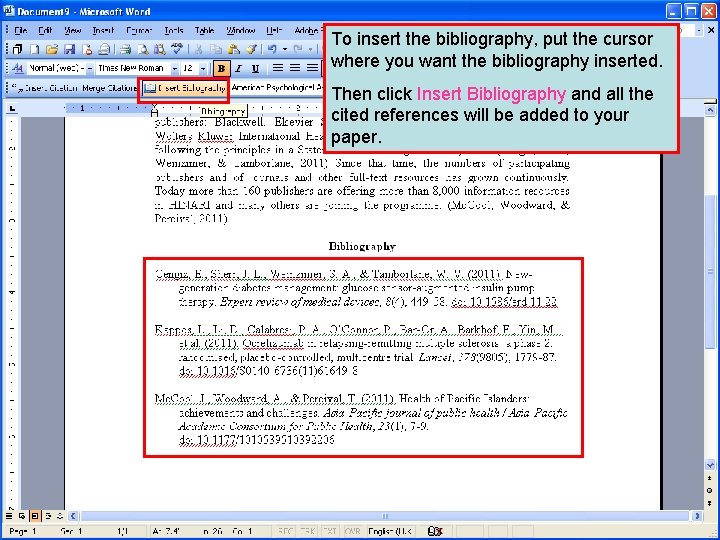Viewport: 720px width, 540px height.
Task: Click Merge Citations button
Action: (x=108, y=87)
